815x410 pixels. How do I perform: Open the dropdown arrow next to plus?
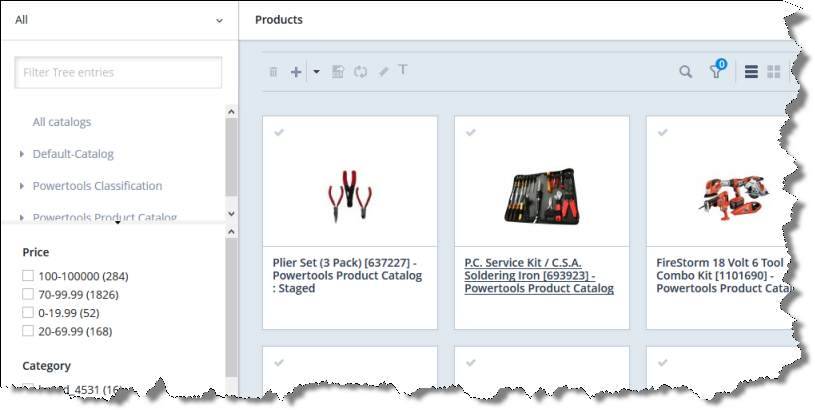(x=316, y=72)
